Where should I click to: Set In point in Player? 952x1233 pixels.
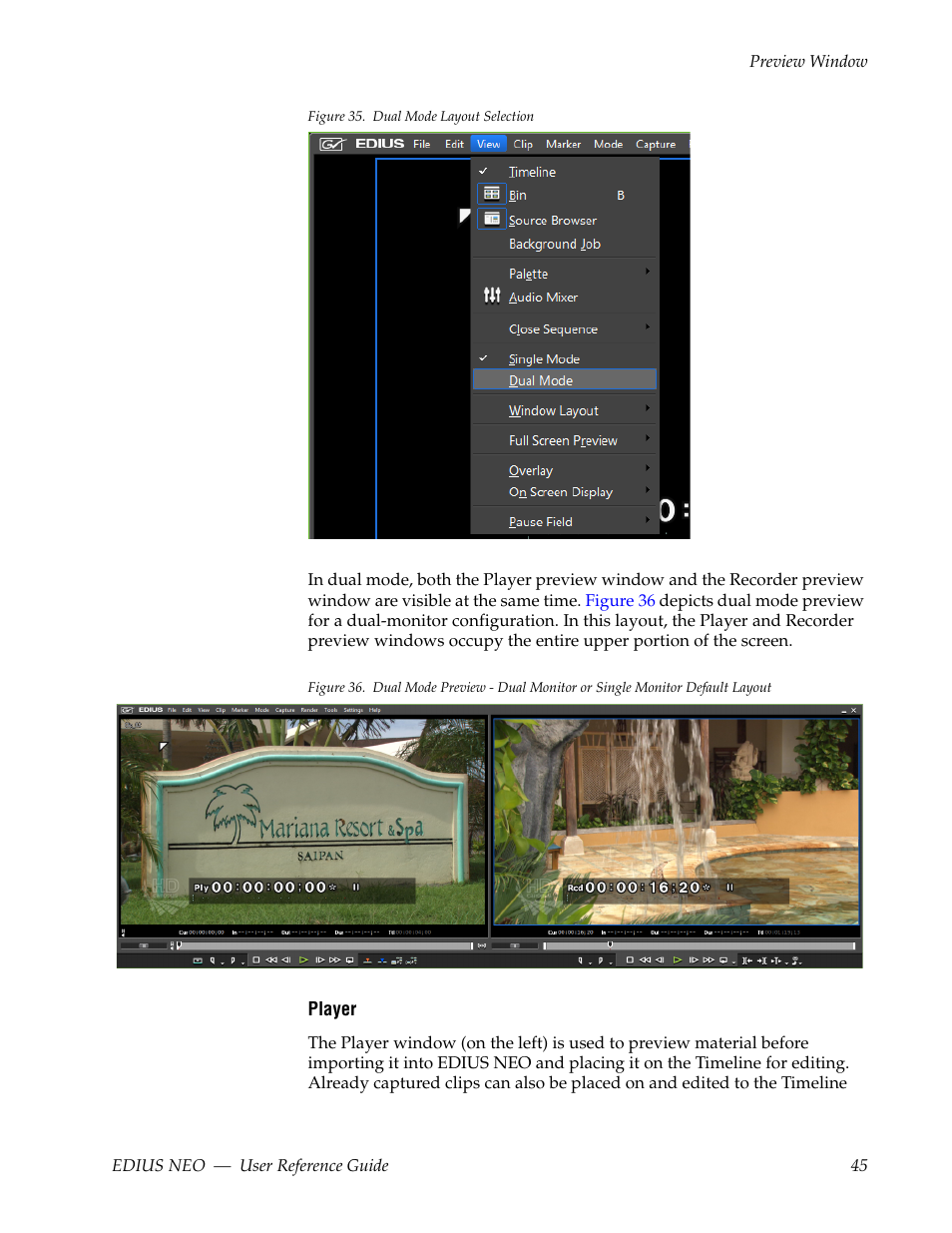213,960
